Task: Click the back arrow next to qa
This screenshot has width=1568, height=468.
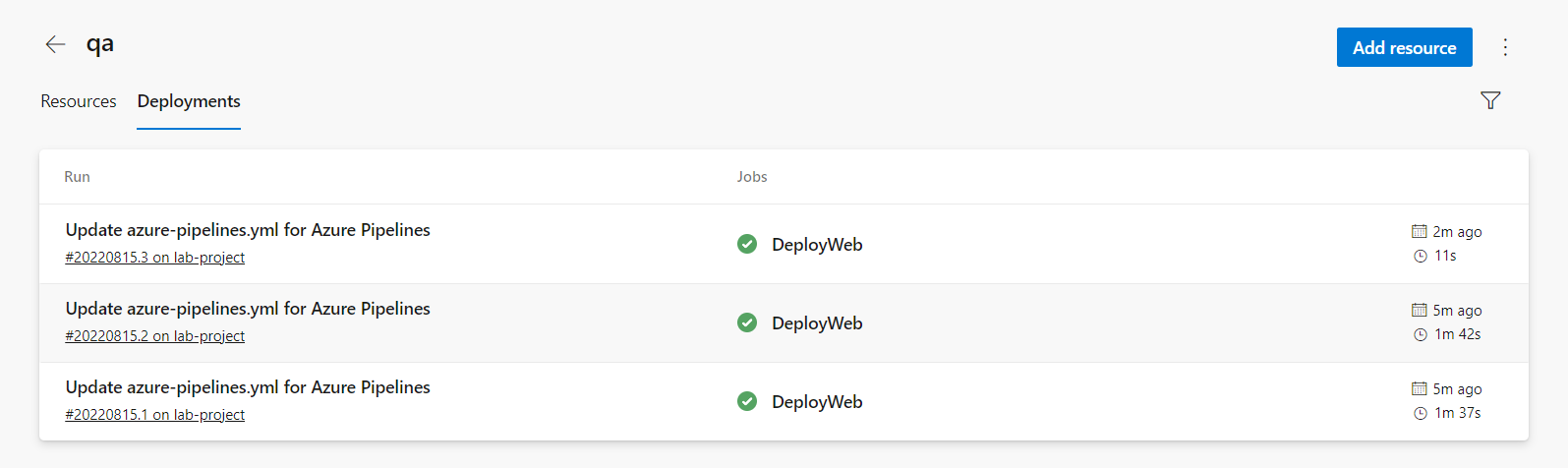Action: [55, 44]
